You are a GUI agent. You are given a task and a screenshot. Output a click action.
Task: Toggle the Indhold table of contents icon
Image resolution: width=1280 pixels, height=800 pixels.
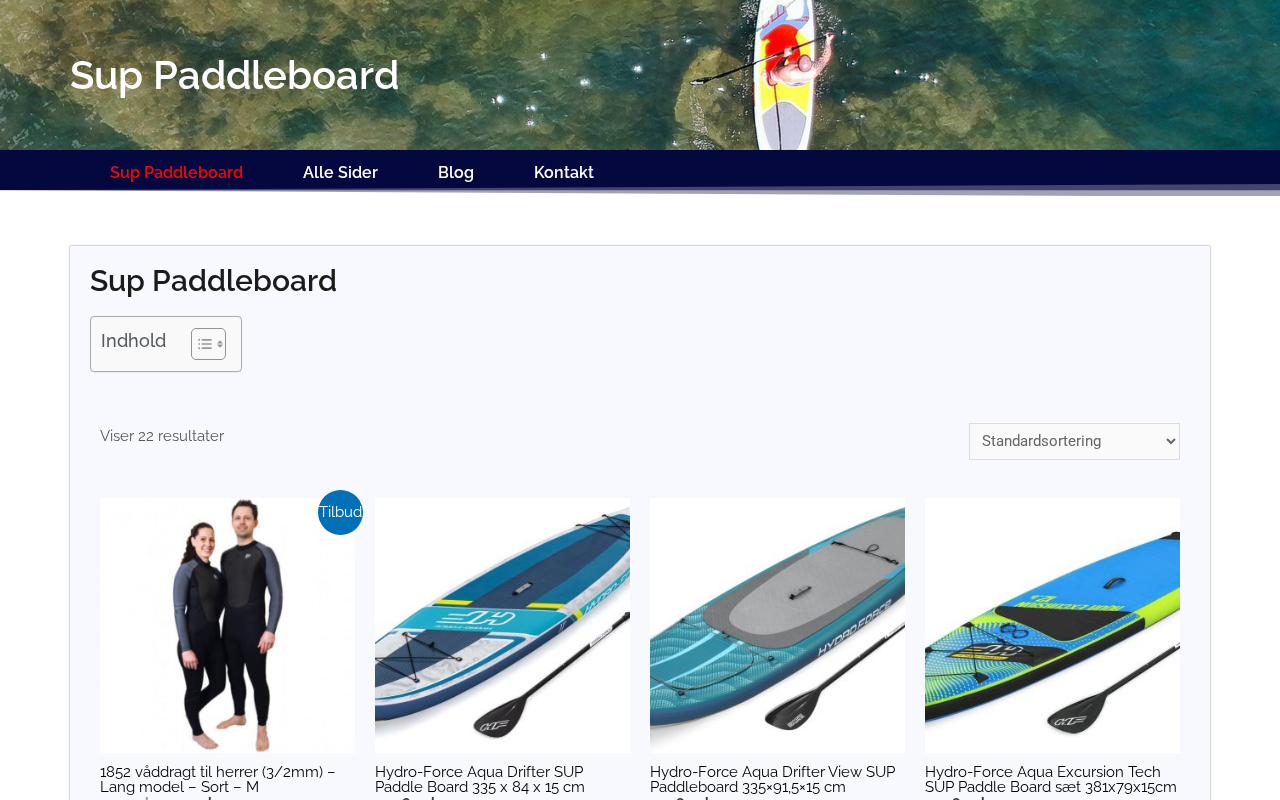tap(208, 344)
